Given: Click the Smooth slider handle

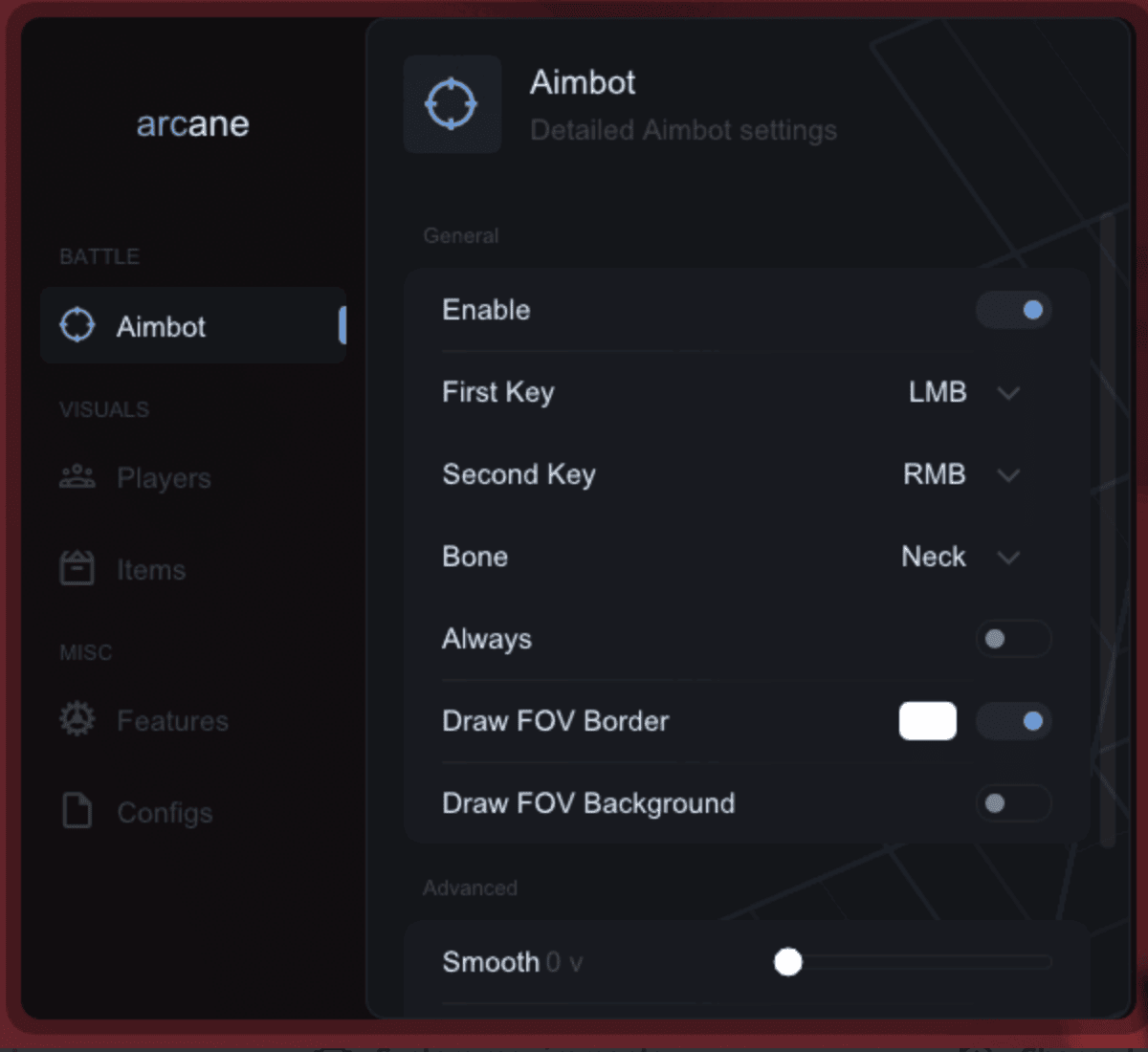Looking at the screenshot, I should point(788,962).
